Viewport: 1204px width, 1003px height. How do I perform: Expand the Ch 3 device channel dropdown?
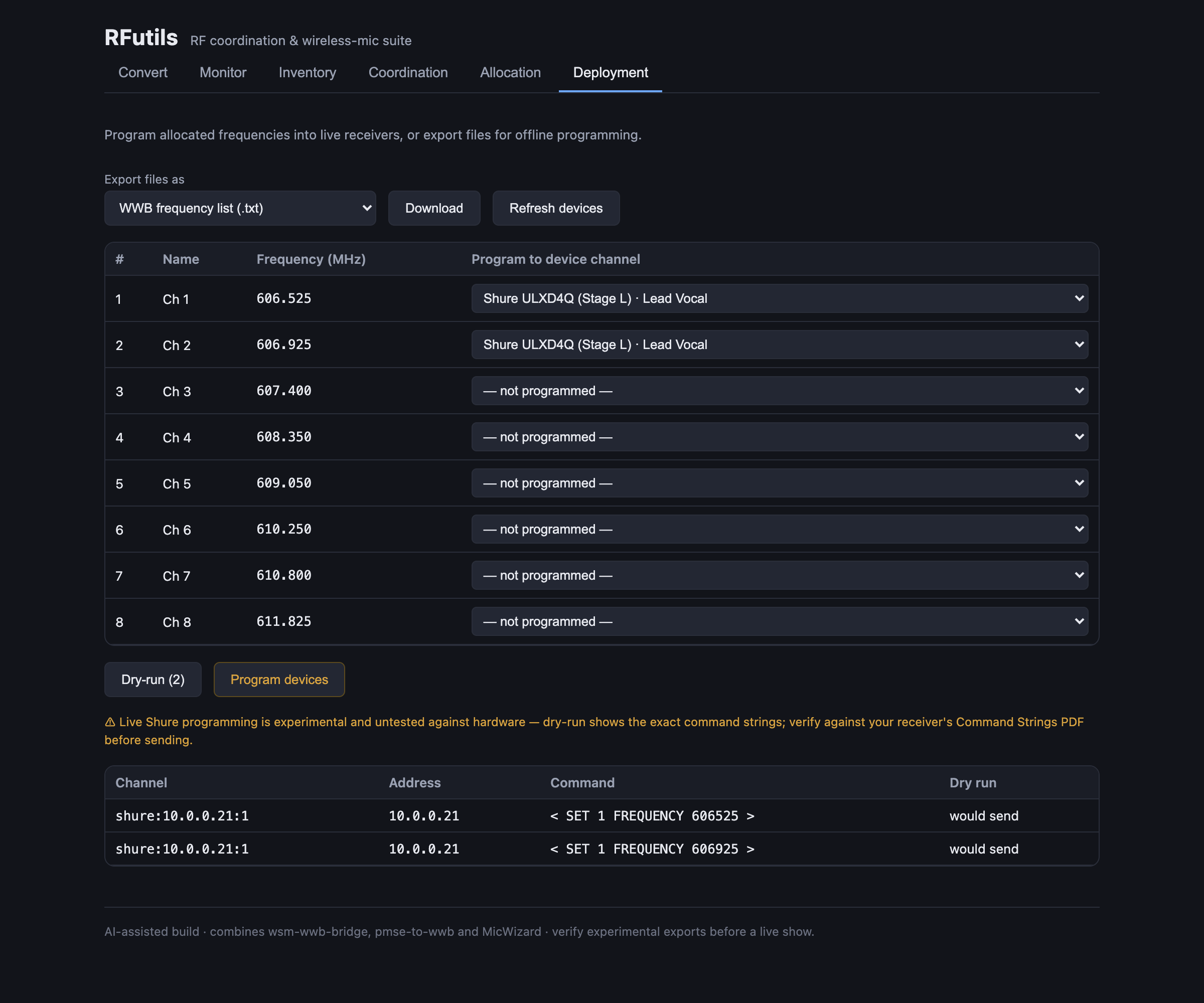pos(779,391)
